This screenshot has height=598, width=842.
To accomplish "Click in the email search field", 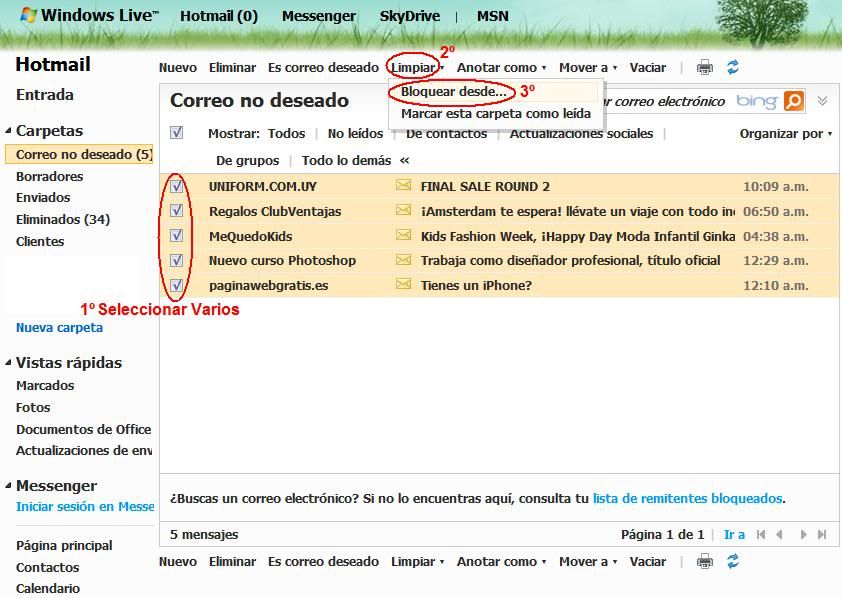I will tap(665, 101).
